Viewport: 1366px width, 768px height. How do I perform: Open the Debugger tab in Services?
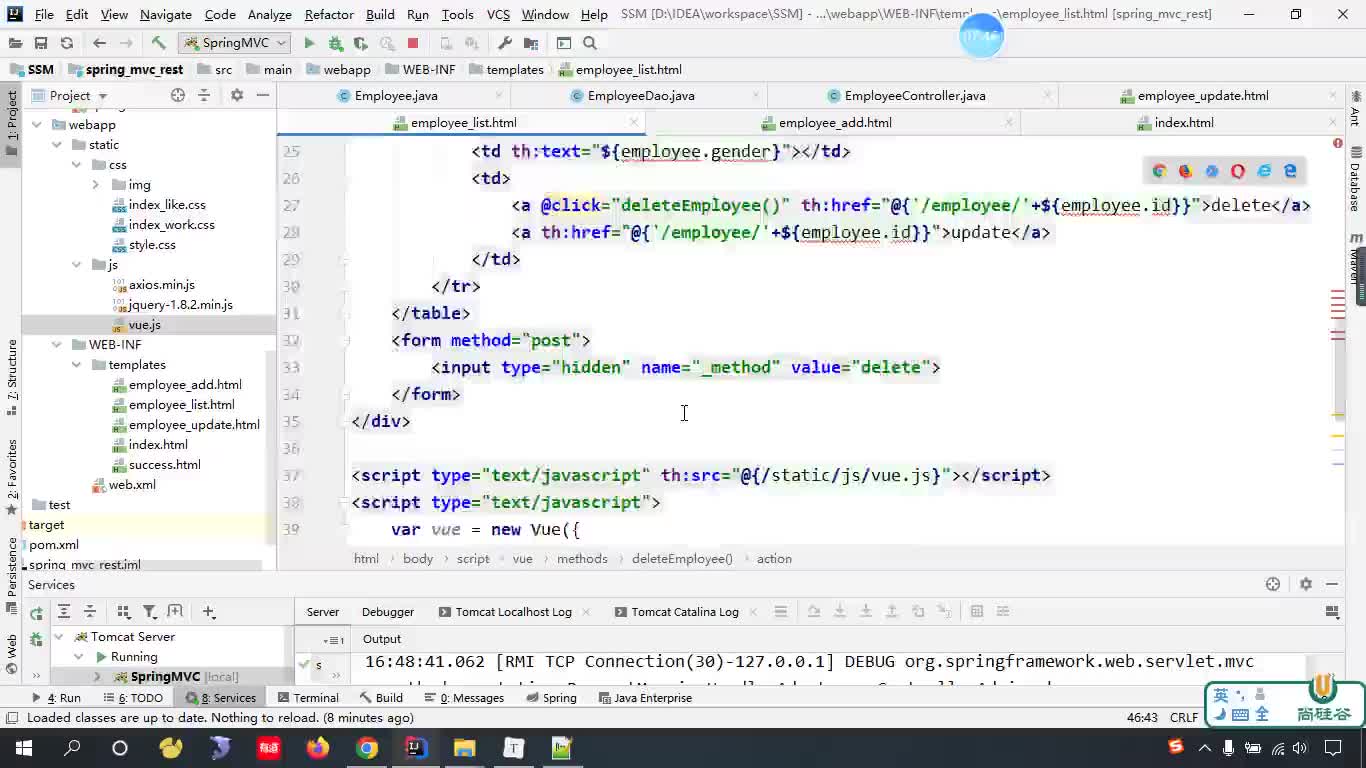tap(387, 612)
